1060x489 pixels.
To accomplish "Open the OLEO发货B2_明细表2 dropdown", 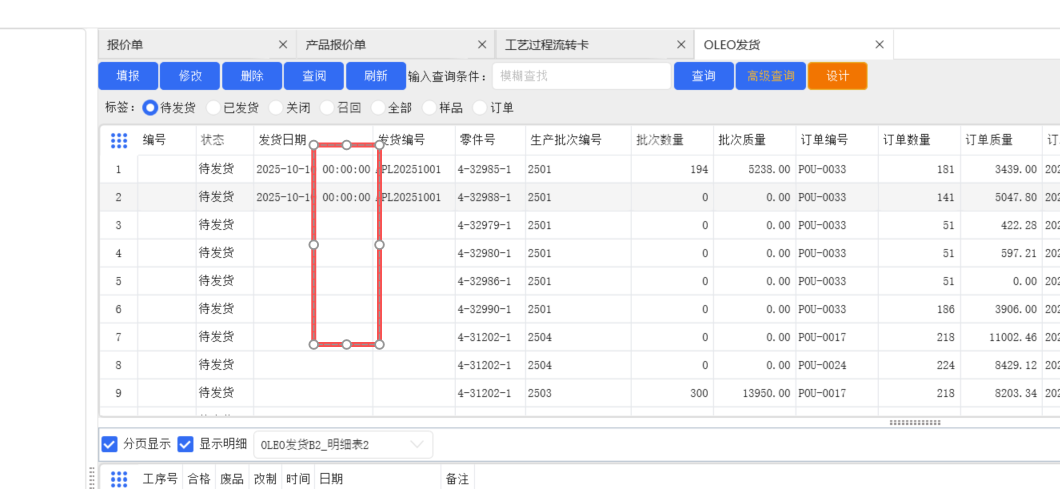I will (x=342, y=444).
